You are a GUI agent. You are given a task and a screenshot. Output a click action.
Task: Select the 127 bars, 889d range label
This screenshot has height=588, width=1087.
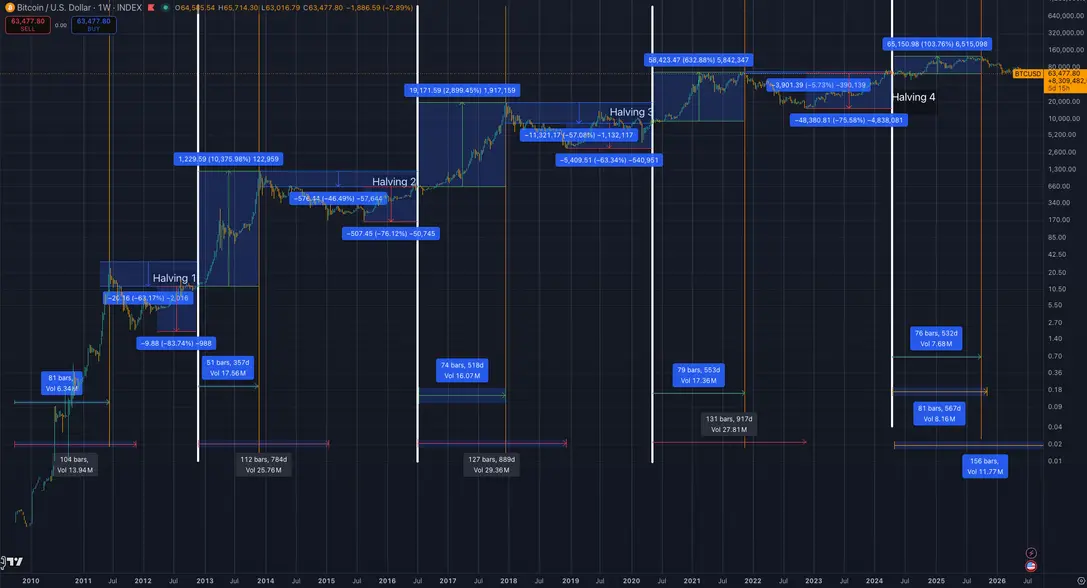[x=492, y=465]
